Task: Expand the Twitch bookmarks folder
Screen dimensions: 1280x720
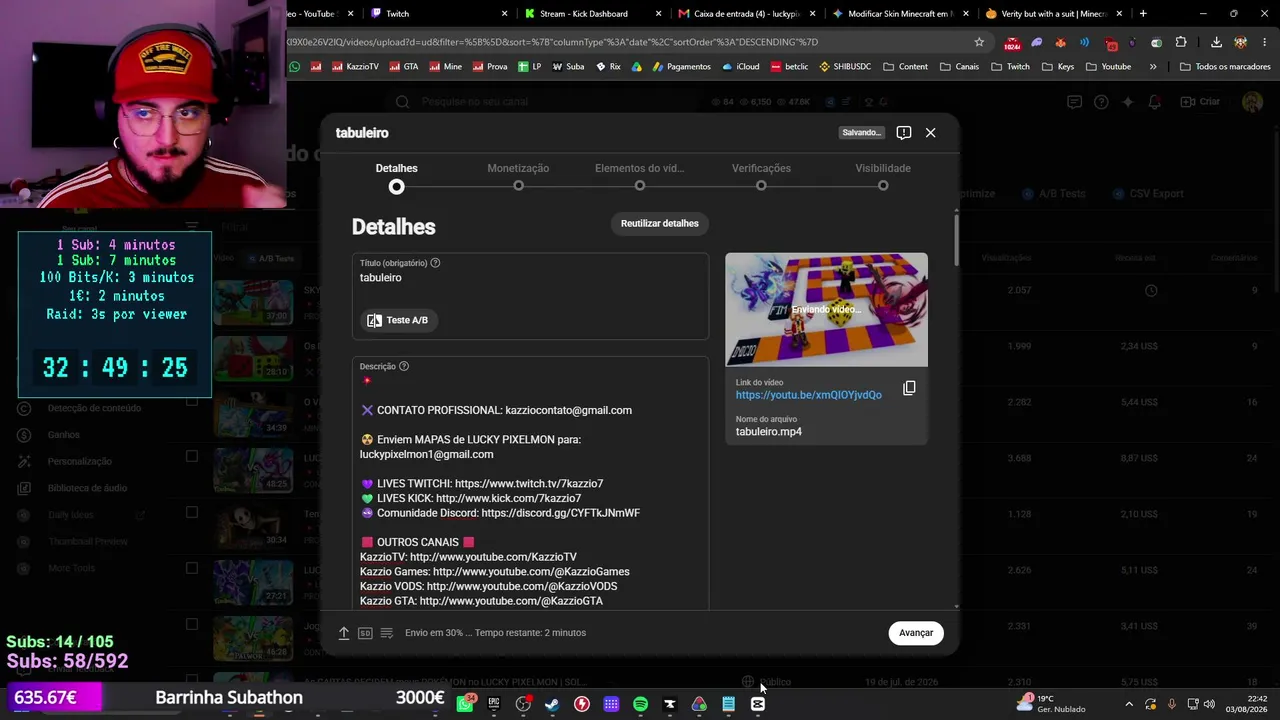Action: pos(1010,67)
